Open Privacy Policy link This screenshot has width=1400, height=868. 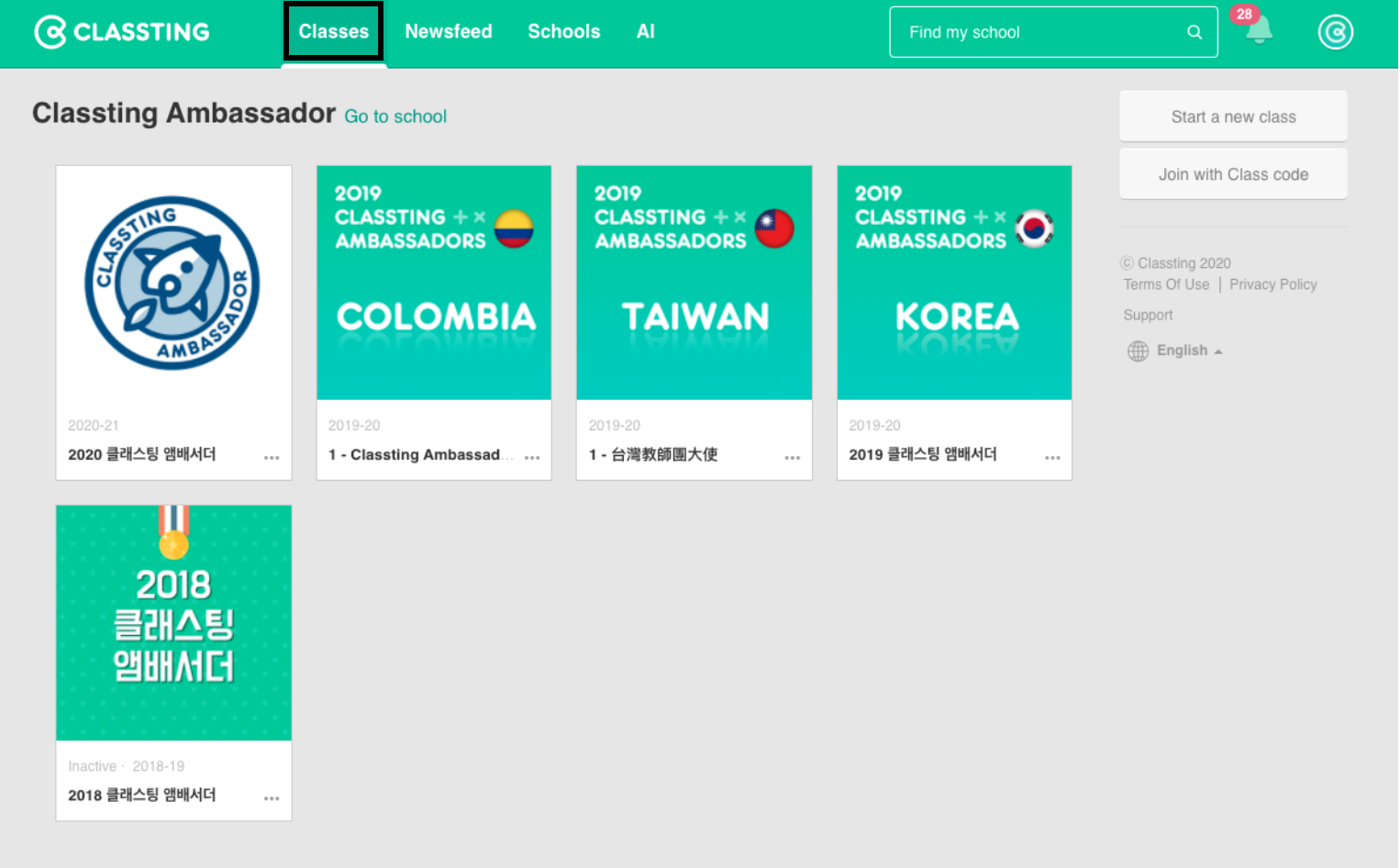coord(1272,284)
